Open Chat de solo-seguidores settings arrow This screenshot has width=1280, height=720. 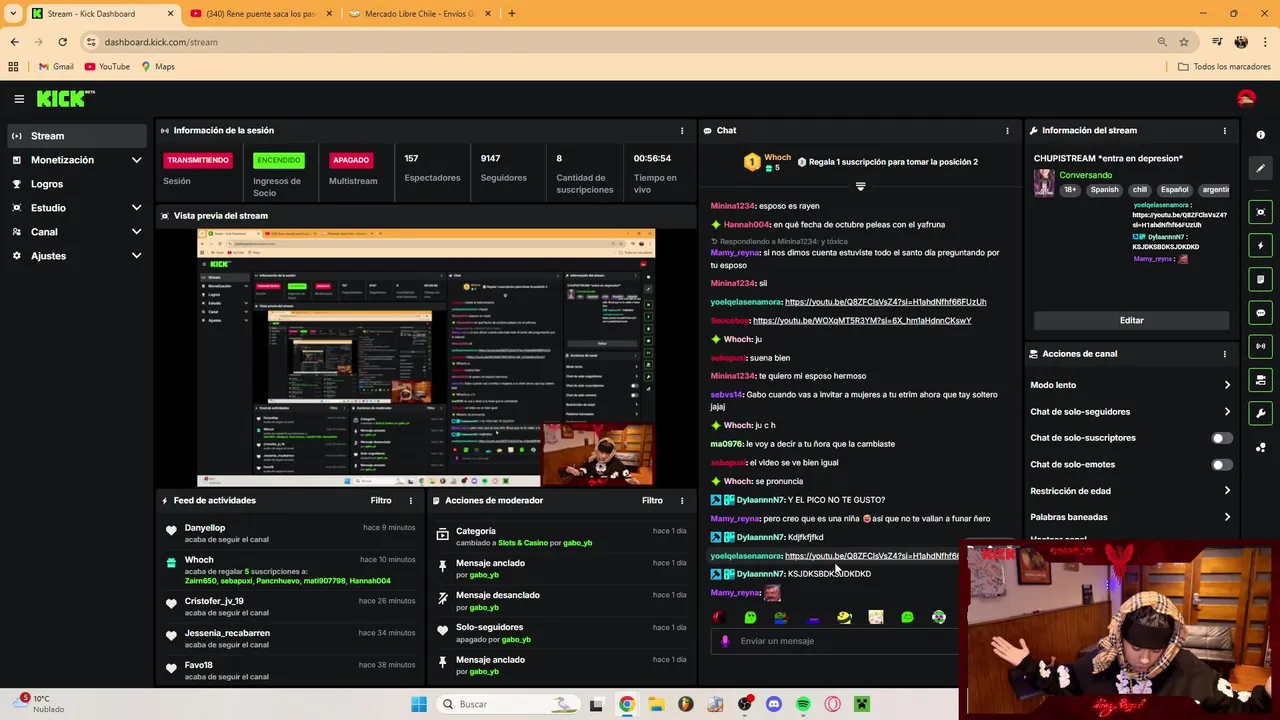[x=1227, y=412]
